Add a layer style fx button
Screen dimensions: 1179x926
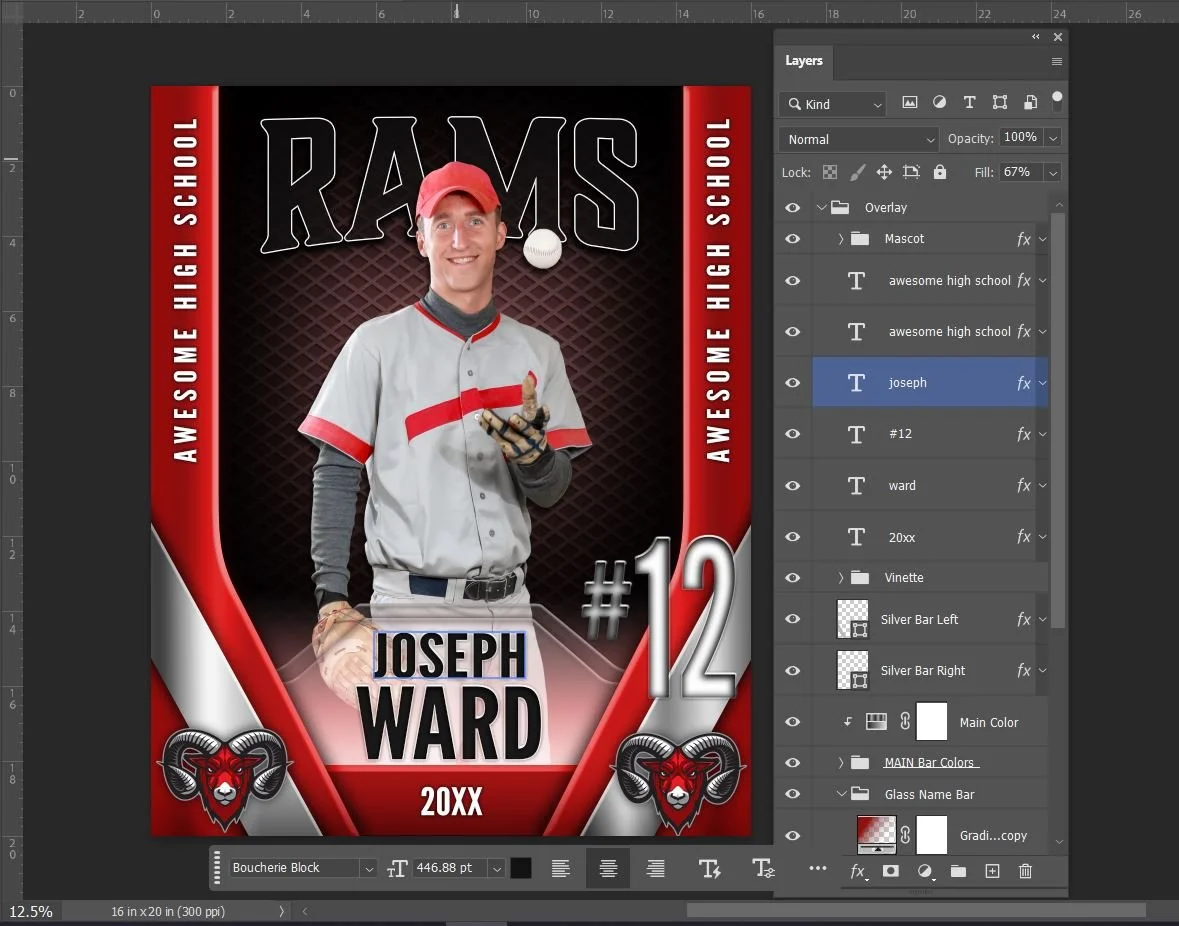coord(858,871)
